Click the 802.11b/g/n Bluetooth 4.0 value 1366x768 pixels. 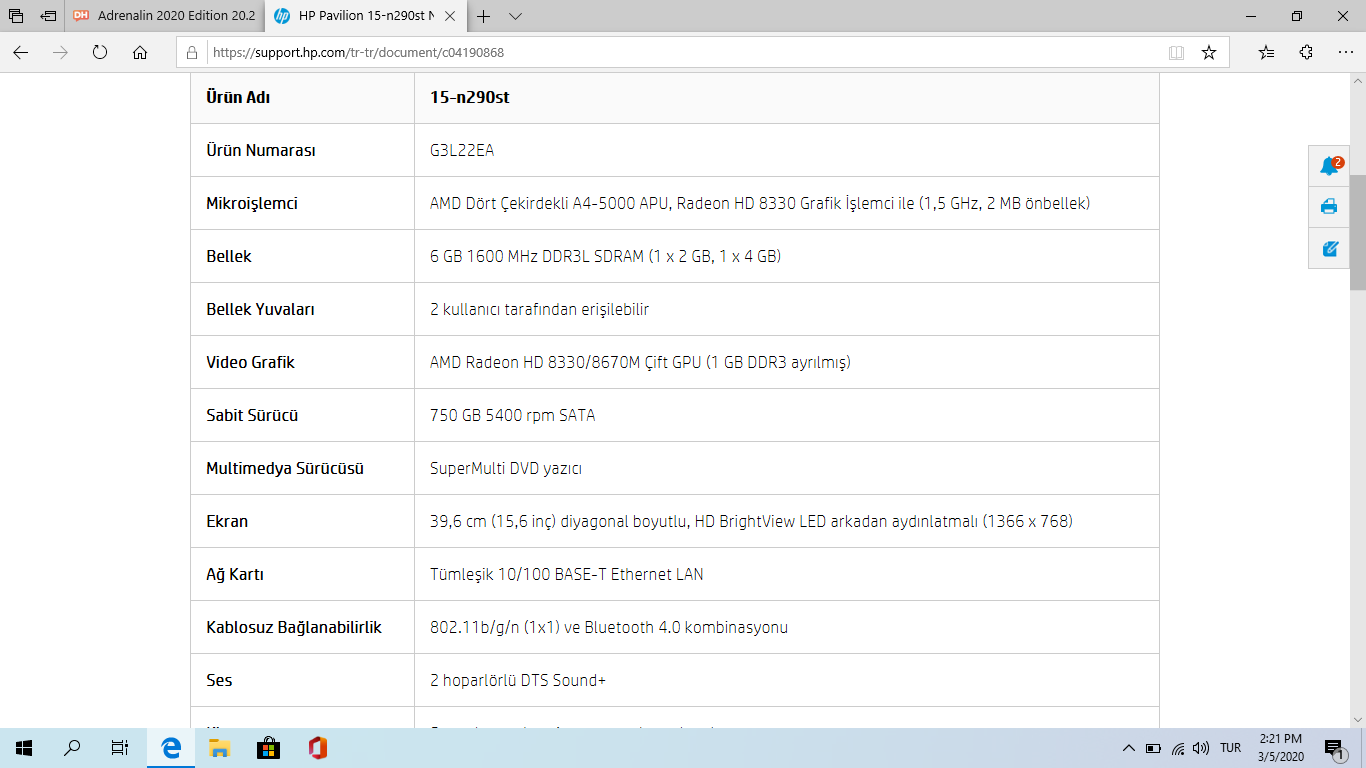[x=609, y=627]
